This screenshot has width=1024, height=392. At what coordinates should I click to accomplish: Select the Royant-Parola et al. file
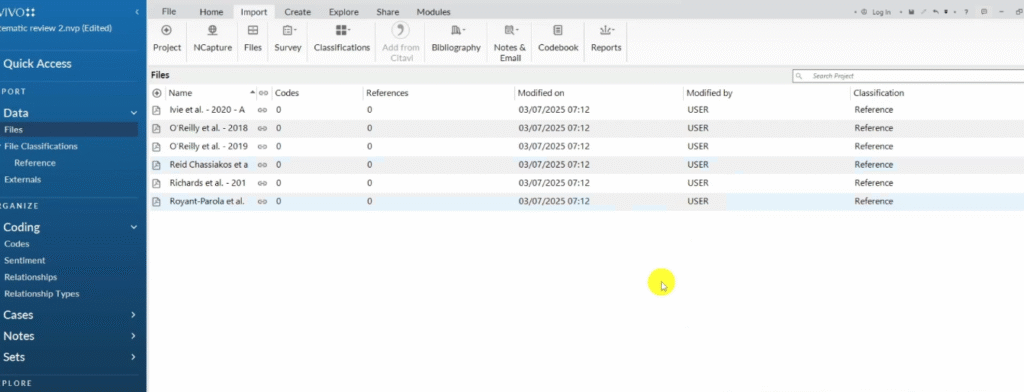[207, 201]
